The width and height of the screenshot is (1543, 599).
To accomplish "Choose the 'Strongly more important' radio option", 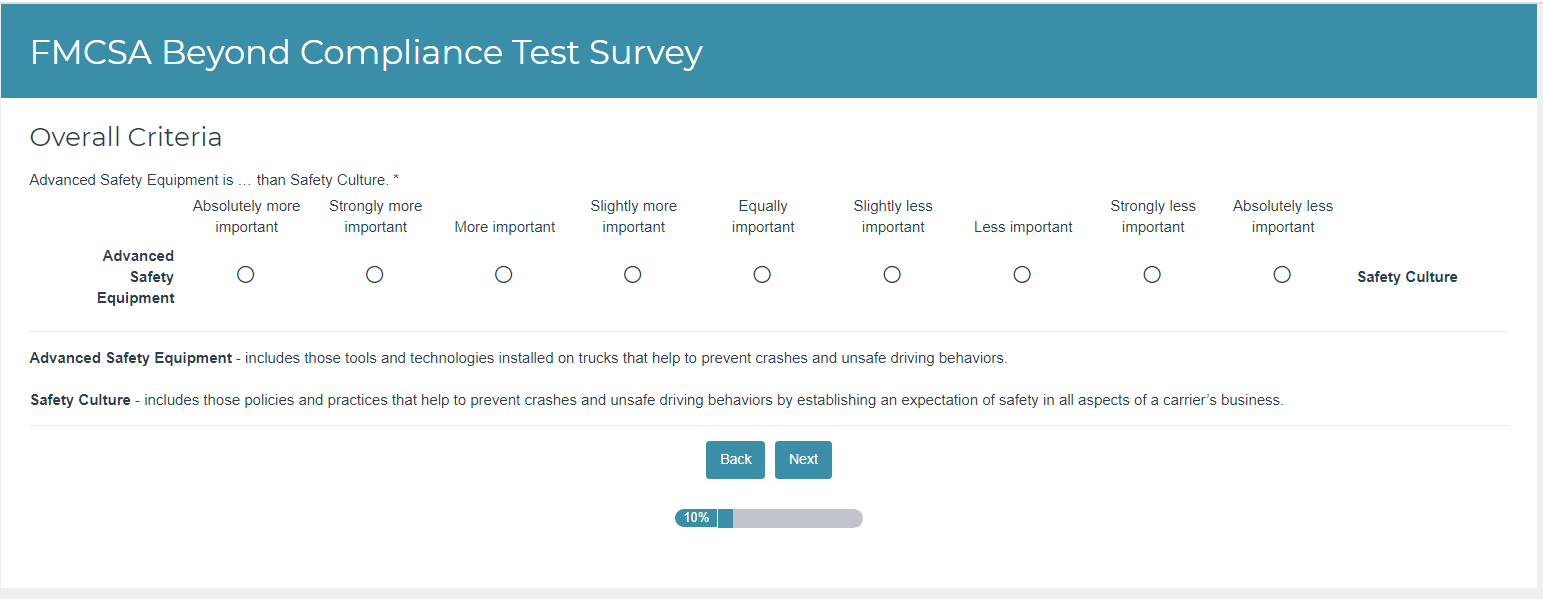I will 375,275.
